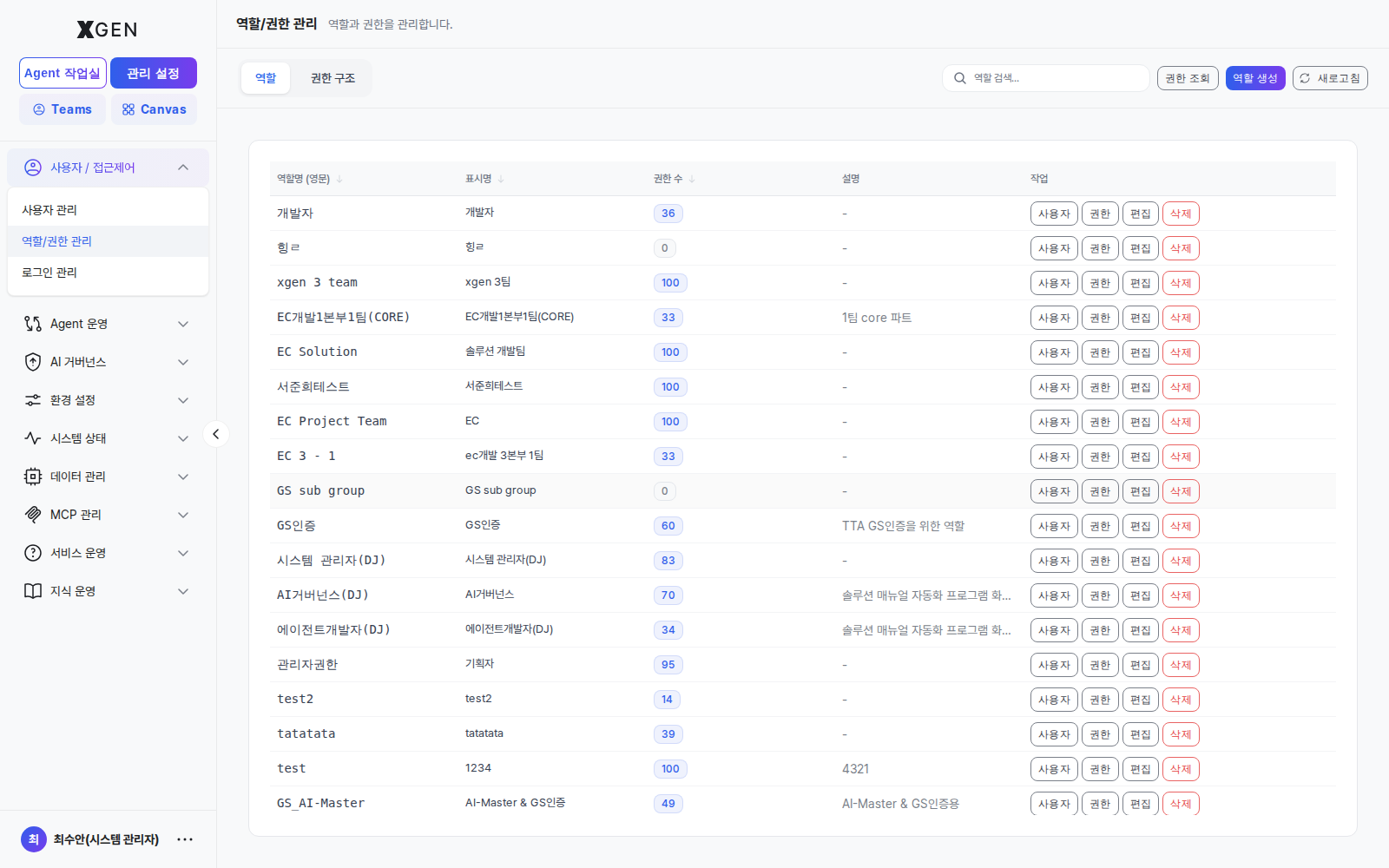The height and width of the screenshot is (868, 1389).
Task: Click 사용자 button for tatatata row
Action: [1054, 734]
